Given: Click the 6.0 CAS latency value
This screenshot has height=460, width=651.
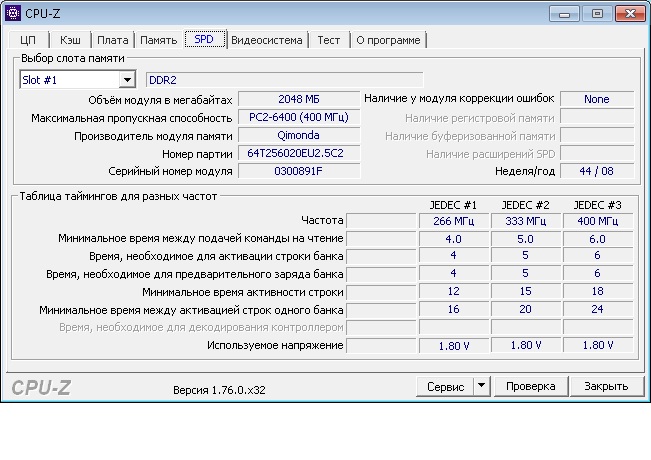Looking at the screenshot, I should [597, 239].
